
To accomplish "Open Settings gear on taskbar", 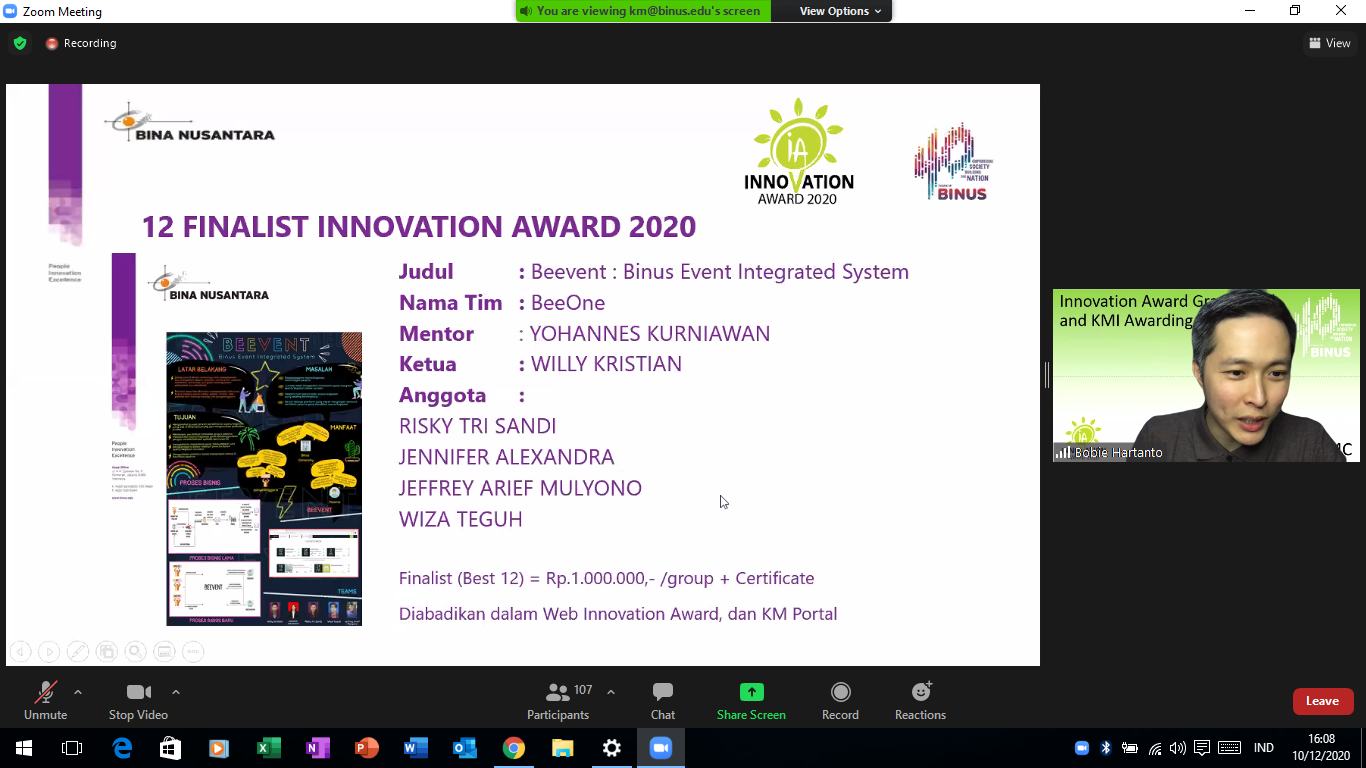I will click(x=612, y=748).
